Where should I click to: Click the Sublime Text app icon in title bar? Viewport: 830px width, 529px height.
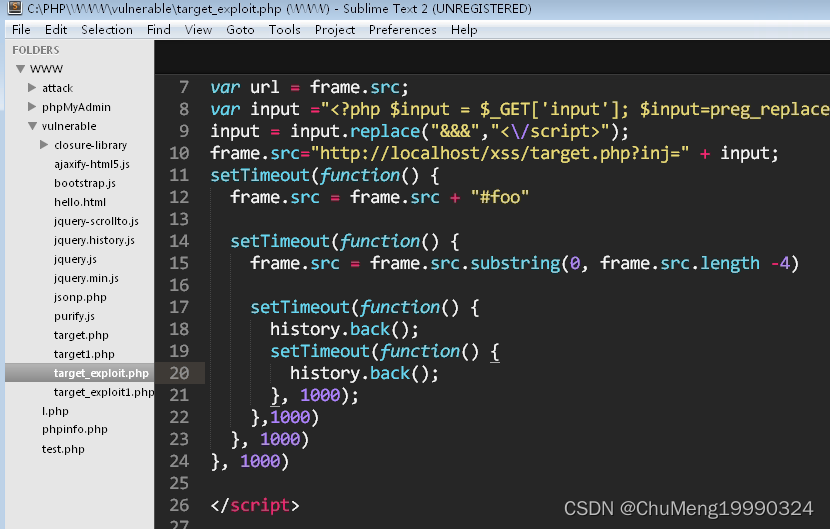tap(14, 7)
